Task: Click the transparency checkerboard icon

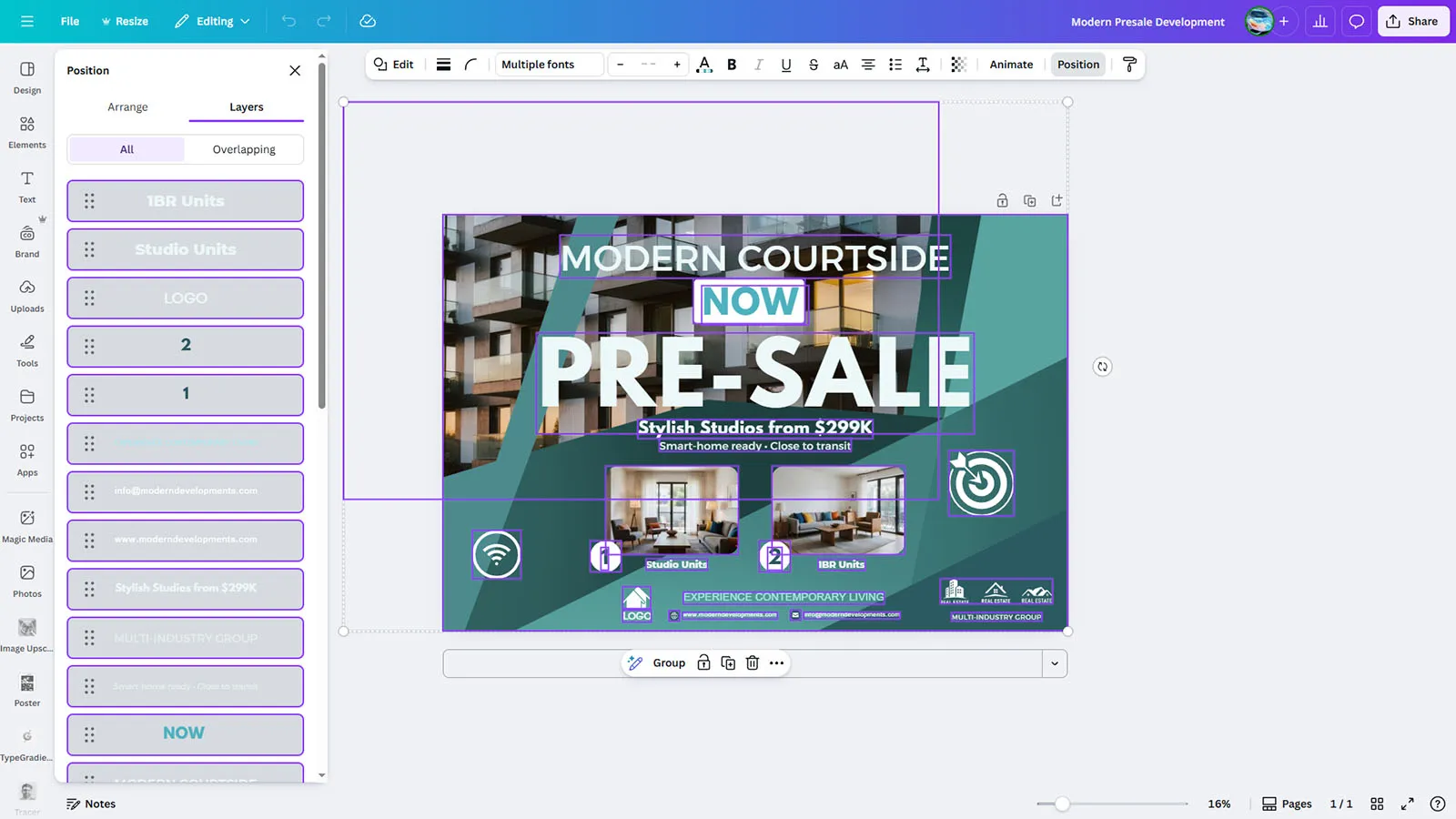Action: click(x=958, y=65)
